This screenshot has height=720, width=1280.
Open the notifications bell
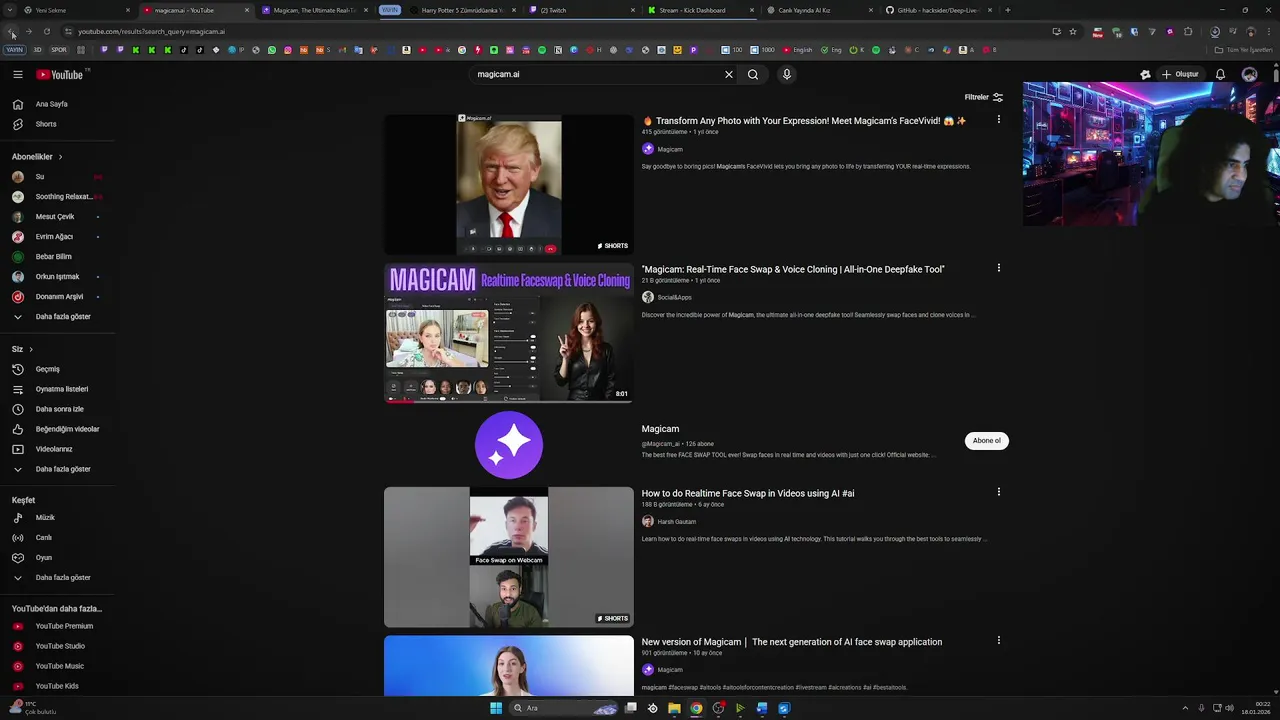pyautogui.click(x=1221, y=74)
